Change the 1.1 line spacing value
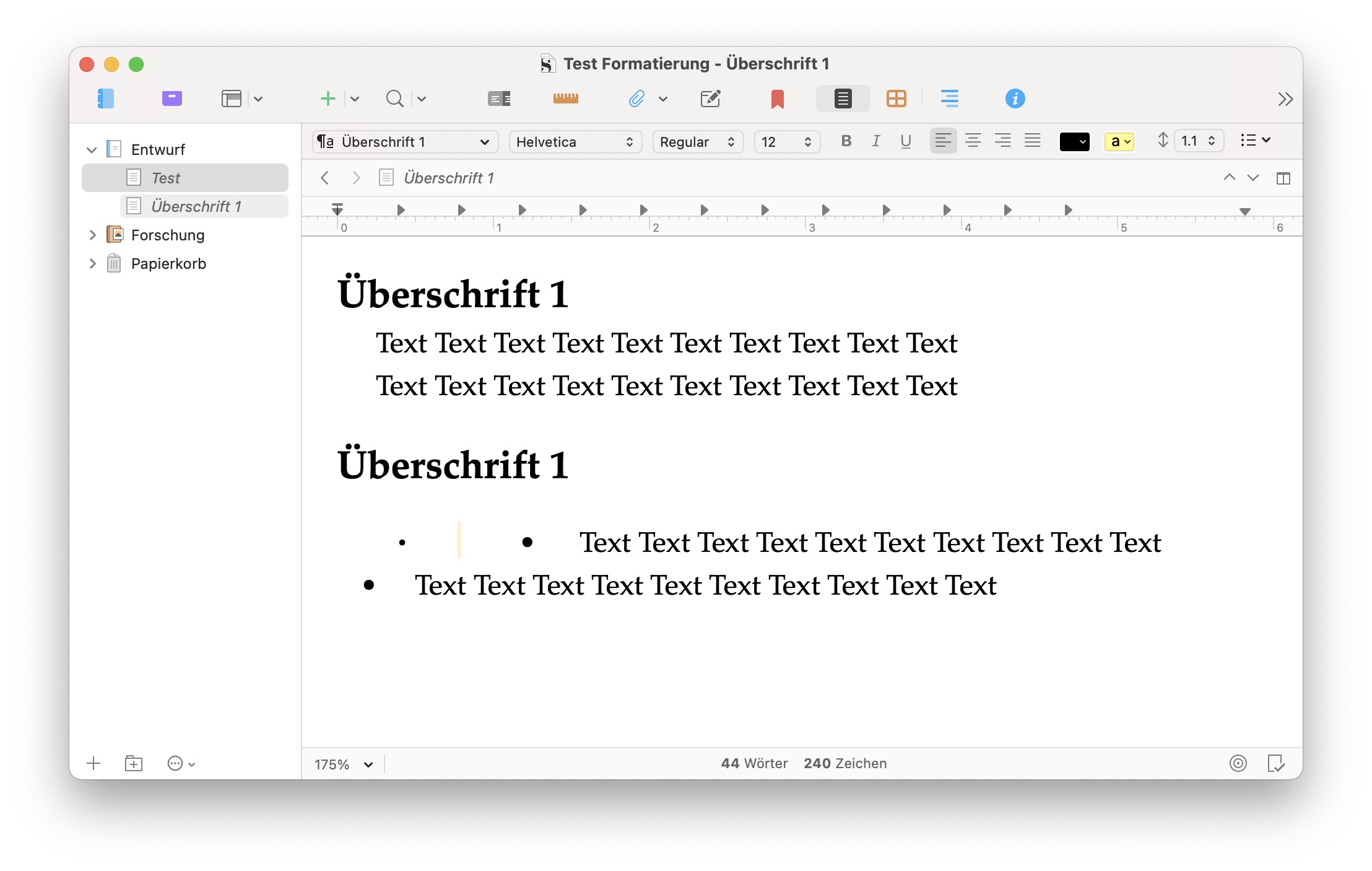 (x=1199, y=141)
